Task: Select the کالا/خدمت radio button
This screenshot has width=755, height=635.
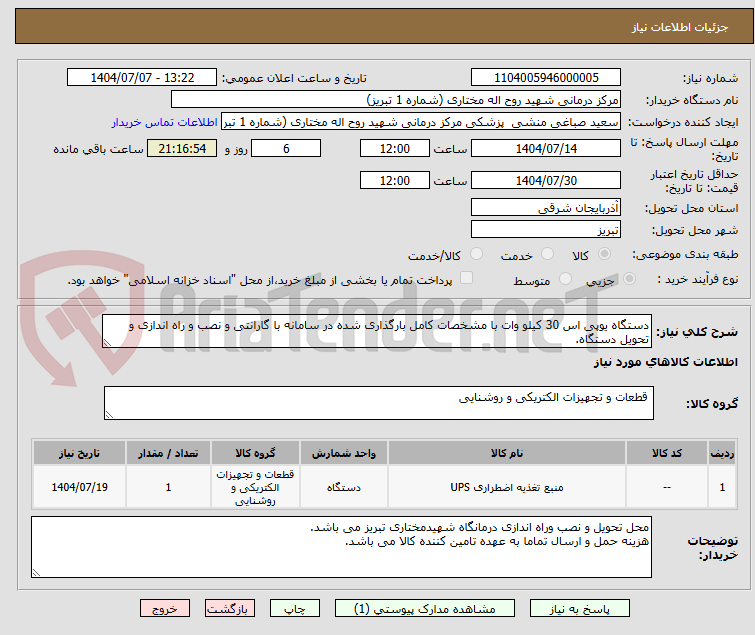Action: 476,254
